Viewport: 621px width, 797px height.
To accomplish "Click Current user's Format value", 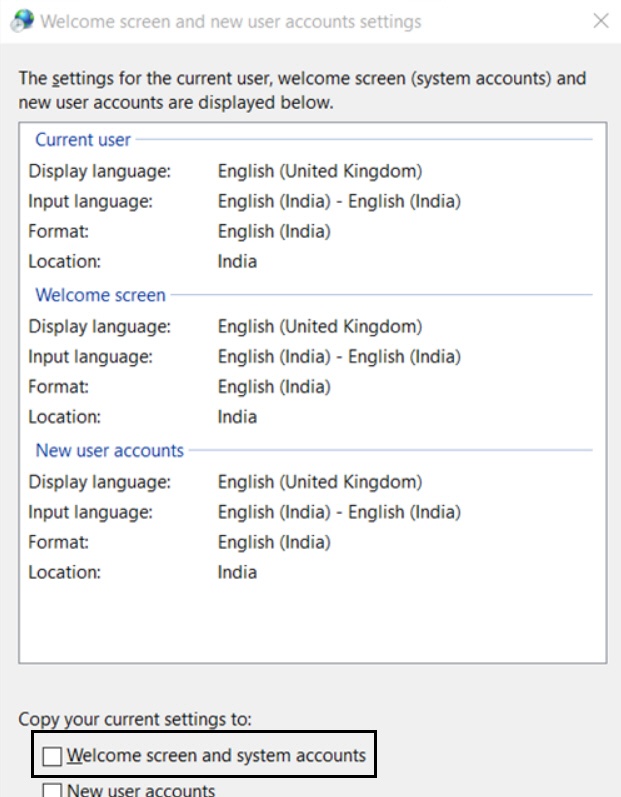I will (x=274, y=231).
